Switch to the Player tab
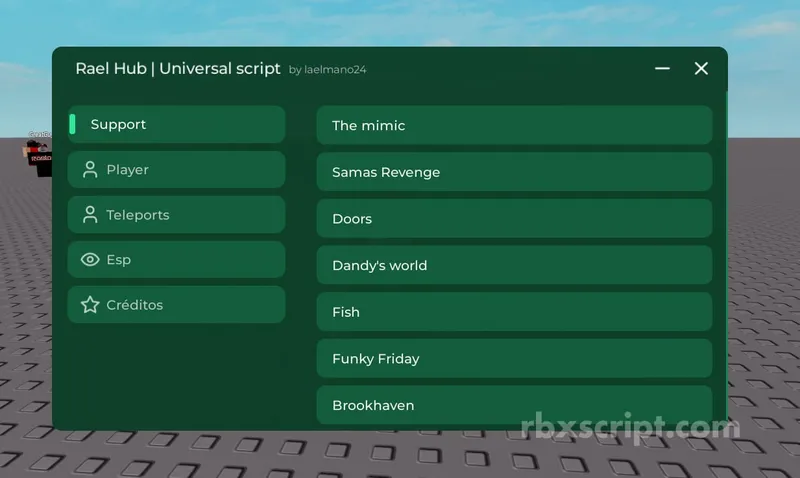 point(177,169)
